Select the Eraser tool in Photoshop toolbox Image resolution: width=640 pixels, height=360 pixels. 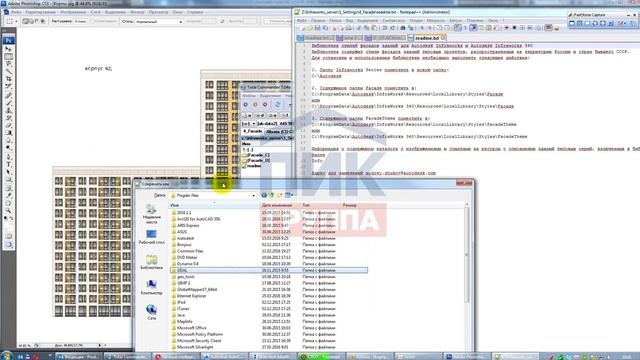(x=8, y=126)
